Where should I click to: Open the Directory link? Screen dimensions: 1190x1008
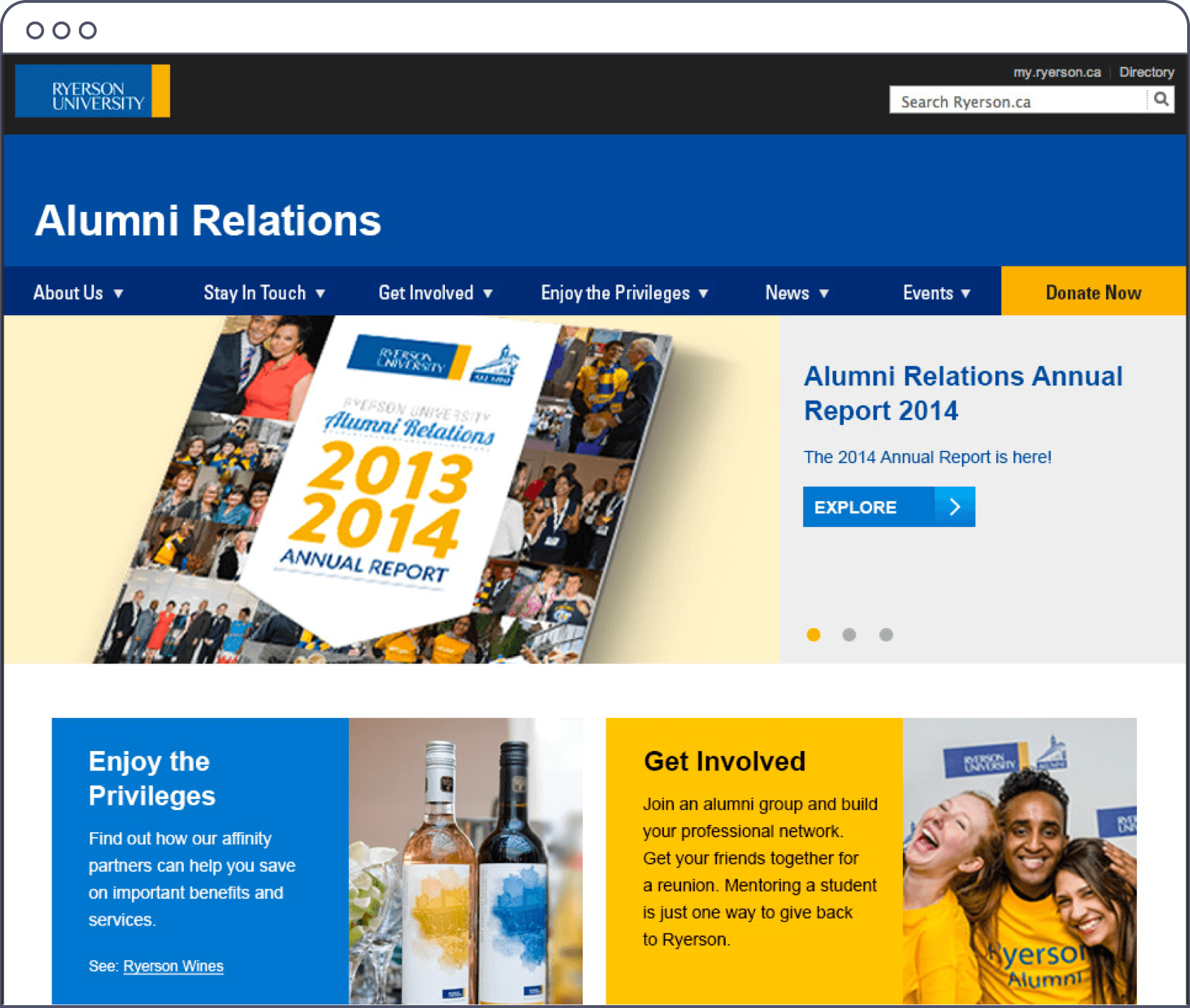tap(1146, 72)
